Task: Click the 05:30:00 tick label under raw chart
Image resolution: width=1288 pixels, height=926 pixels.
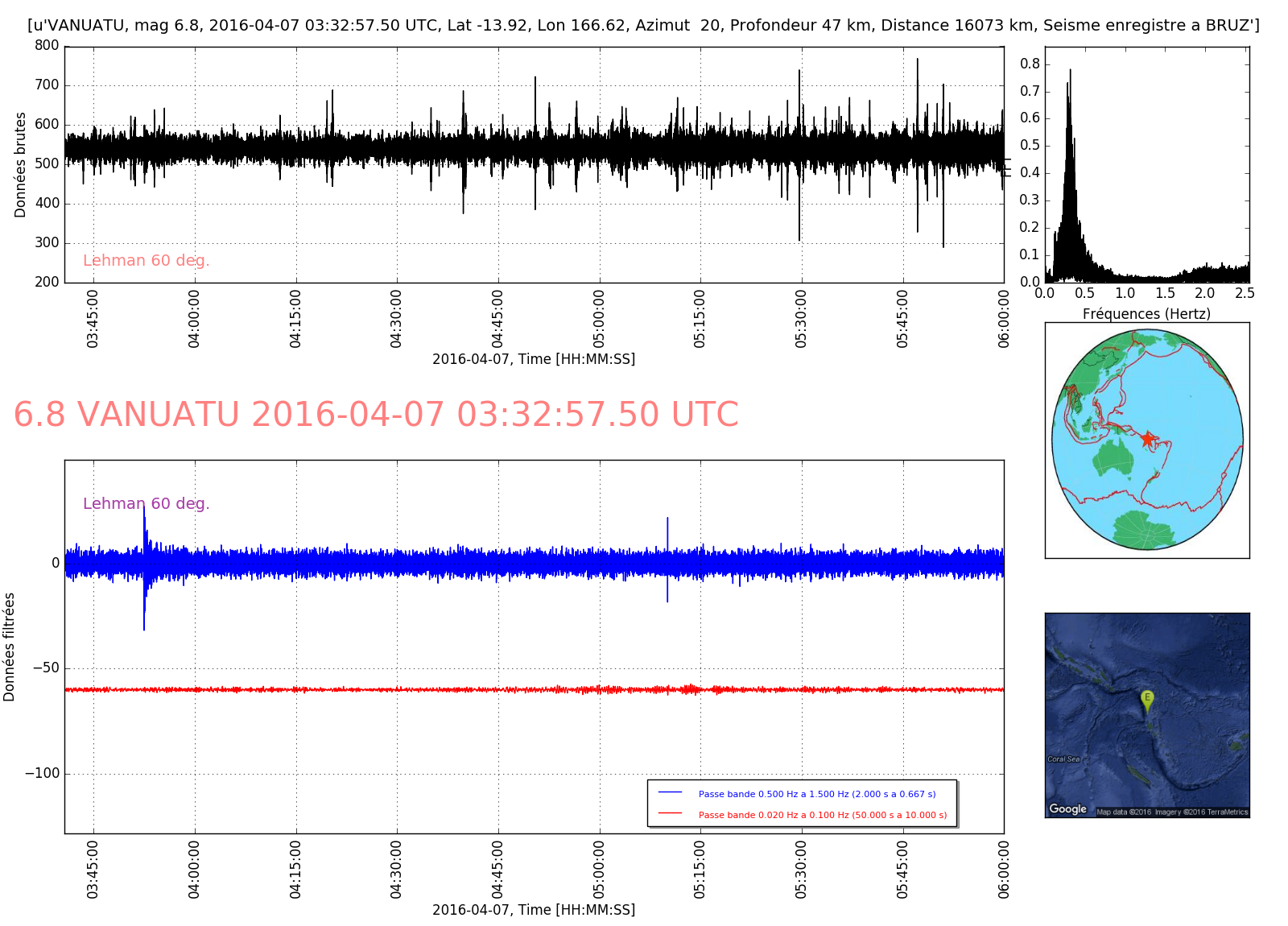Action: pyautogui.click(x=801, y=319)
